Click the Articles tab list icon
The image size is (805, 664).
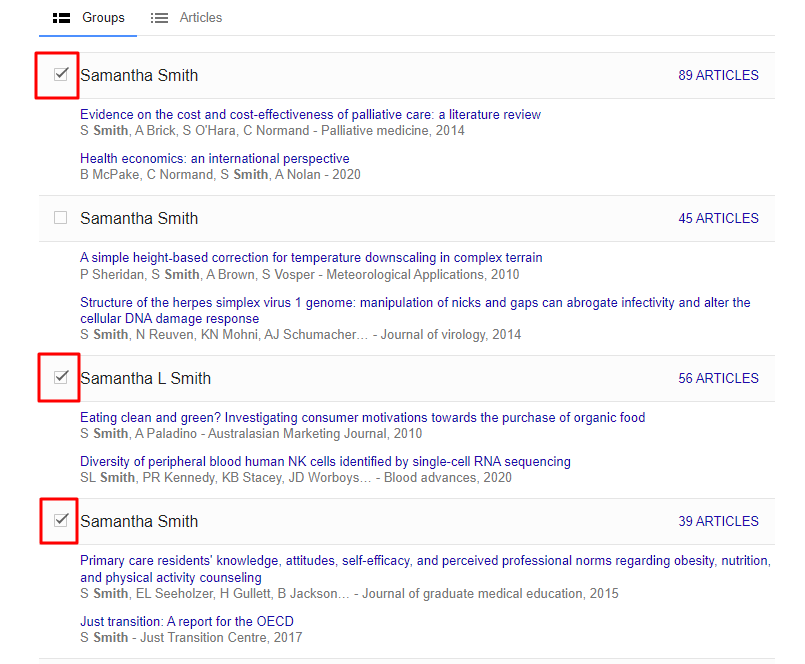(x=159, y=18)
